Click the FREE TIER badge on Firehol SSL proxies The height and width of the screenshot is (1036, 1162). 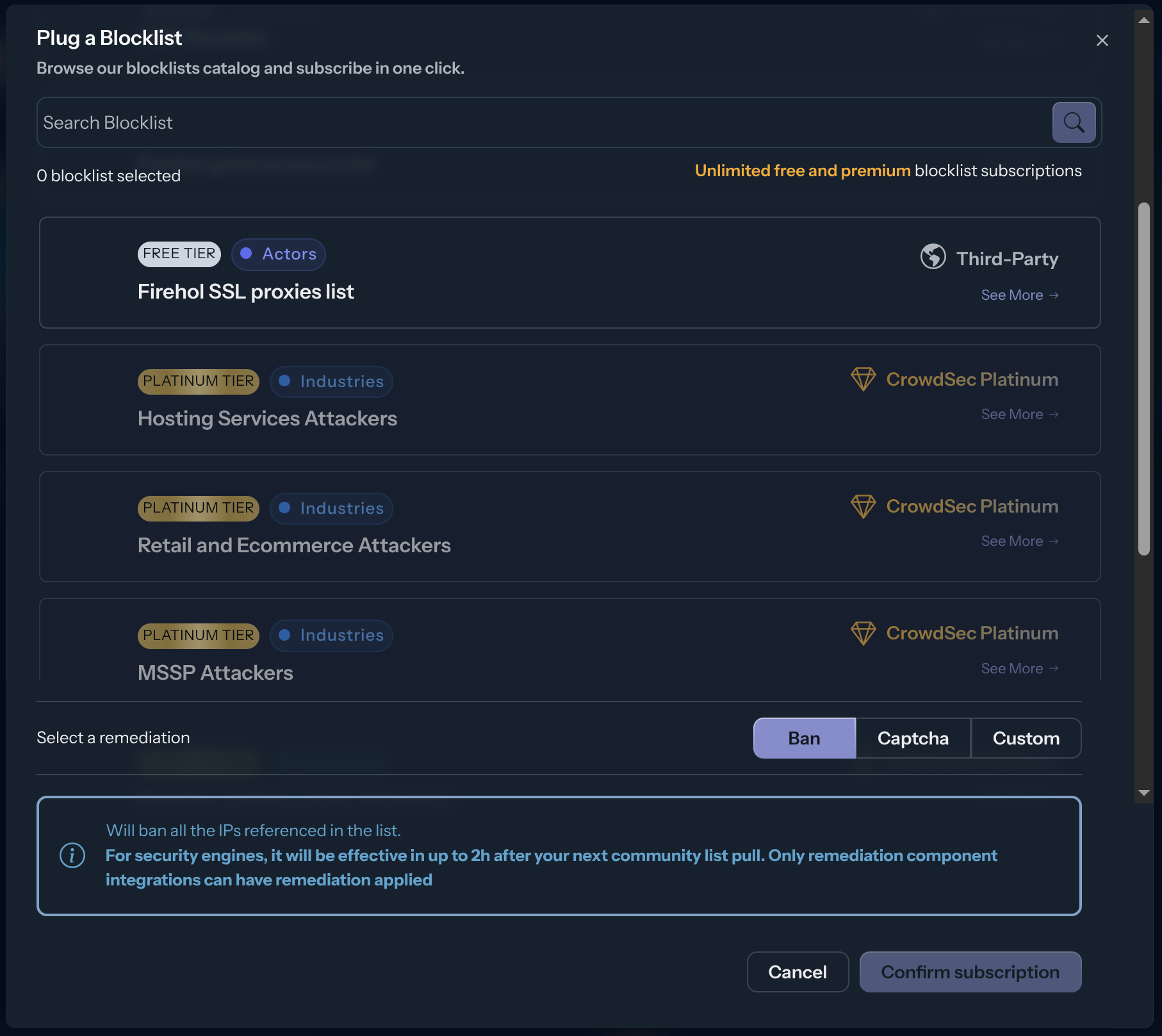pos(179,254)
